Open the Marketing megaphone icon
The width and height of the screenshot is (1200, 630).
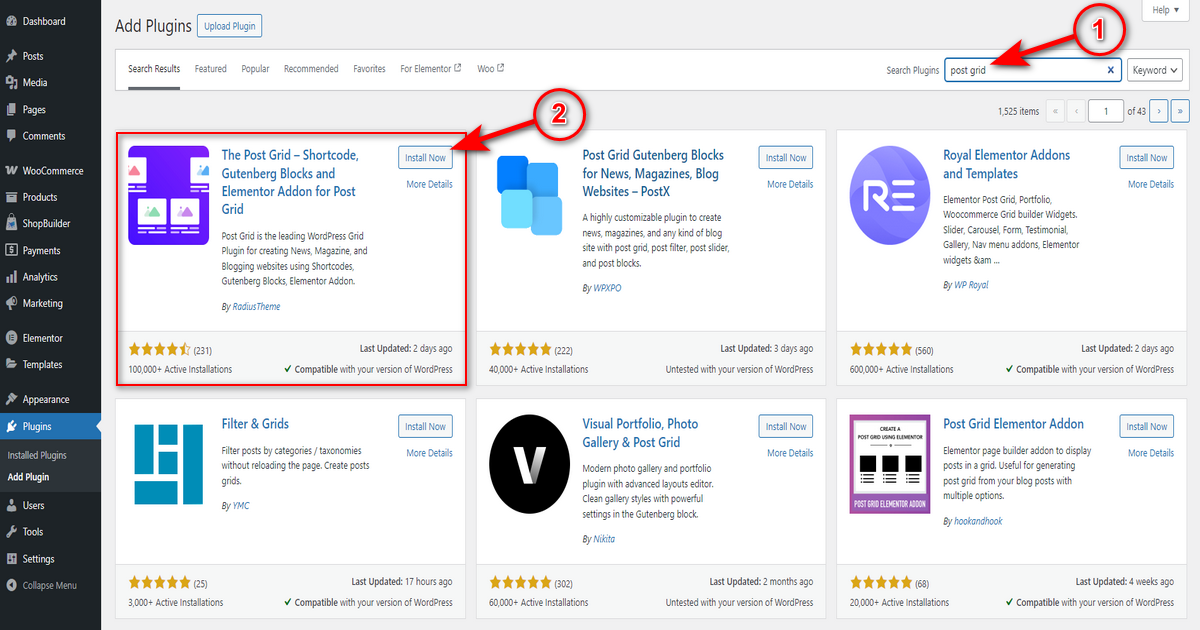[x=11, y=303]
